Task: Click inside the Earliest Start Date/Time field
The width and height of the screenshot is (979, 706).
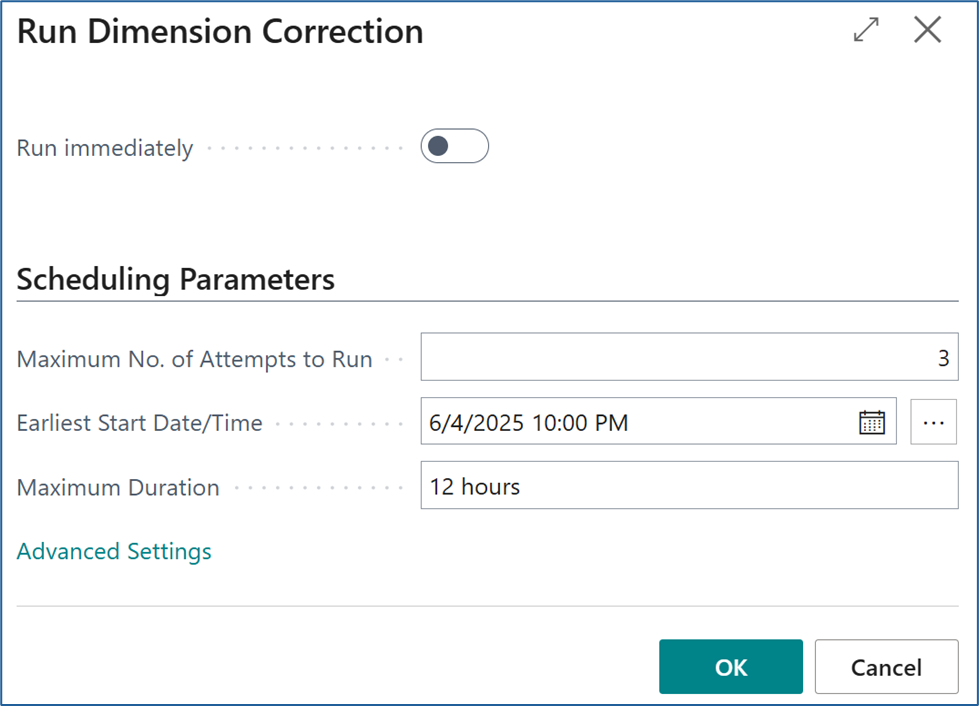Action: click(659, 421)
